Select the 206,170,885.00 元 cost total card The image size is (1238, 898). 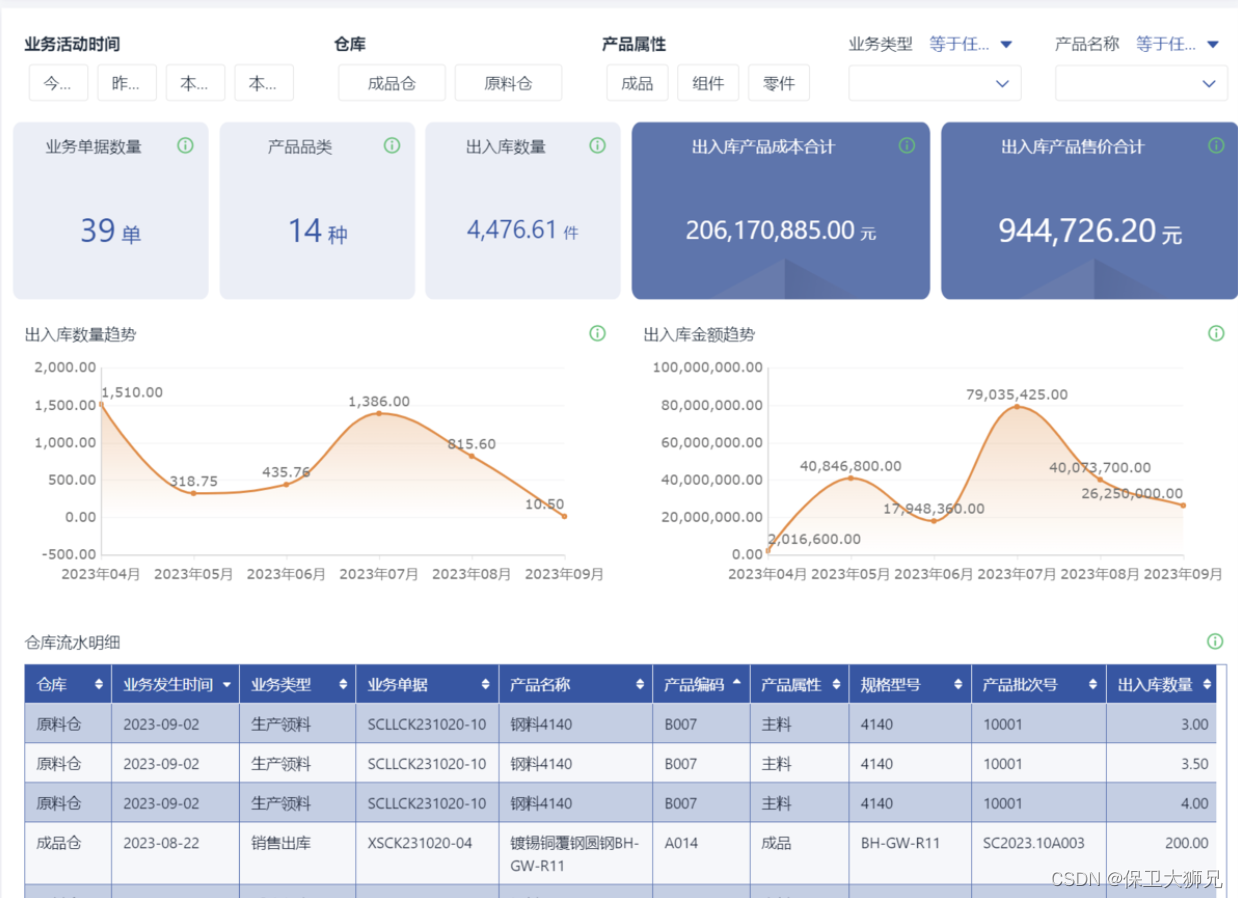(x=781, y=210)
